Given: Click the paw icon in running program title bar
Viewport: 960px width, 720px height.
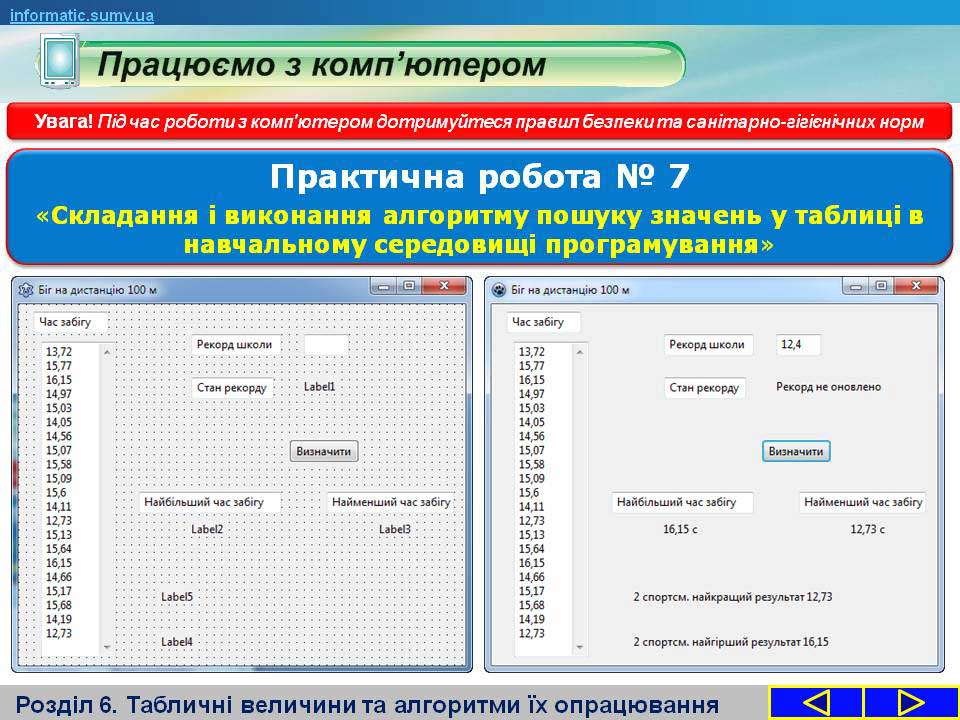Looking at the screenshot, I should coord(499,290).
